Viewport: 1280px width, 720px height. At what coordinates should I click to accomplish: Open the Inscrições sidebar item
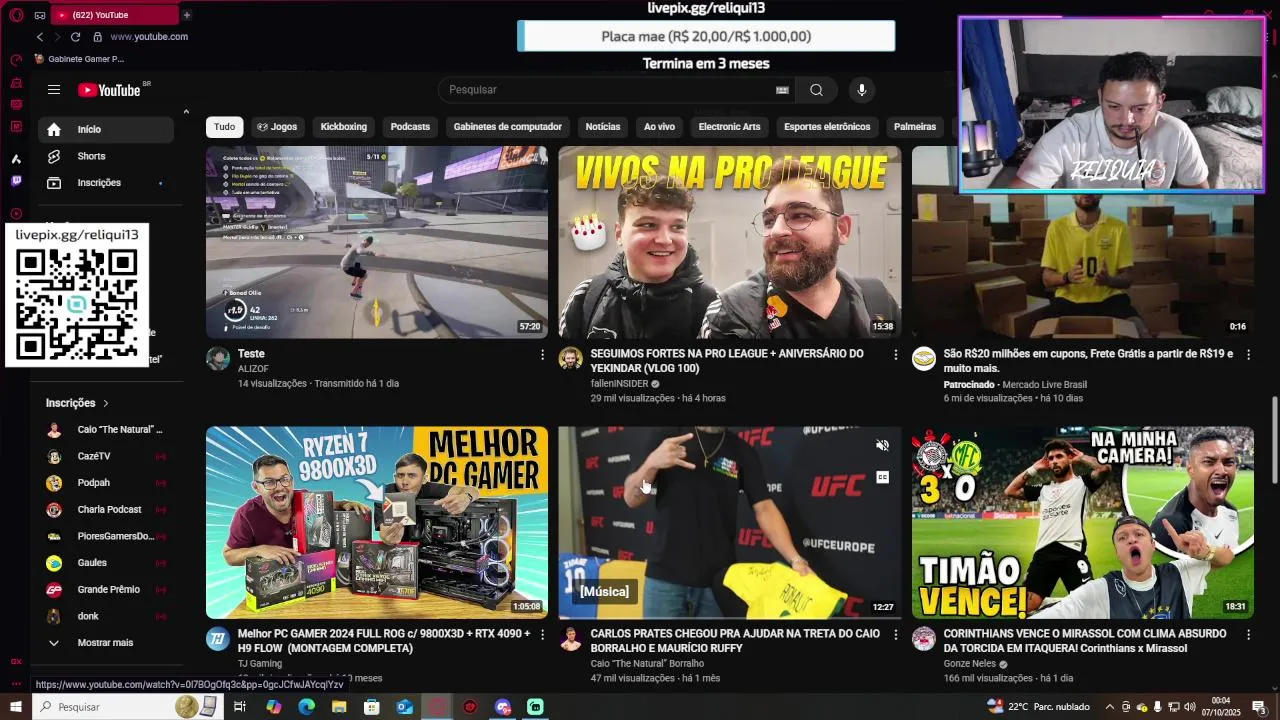coord(105,183)
